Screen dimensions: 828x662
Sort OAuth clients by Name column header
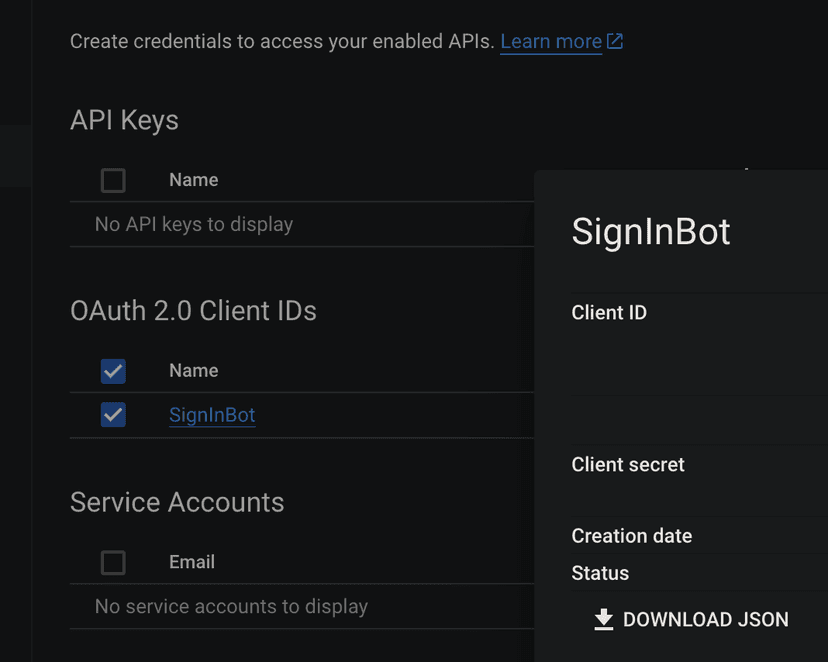(193, 371)
